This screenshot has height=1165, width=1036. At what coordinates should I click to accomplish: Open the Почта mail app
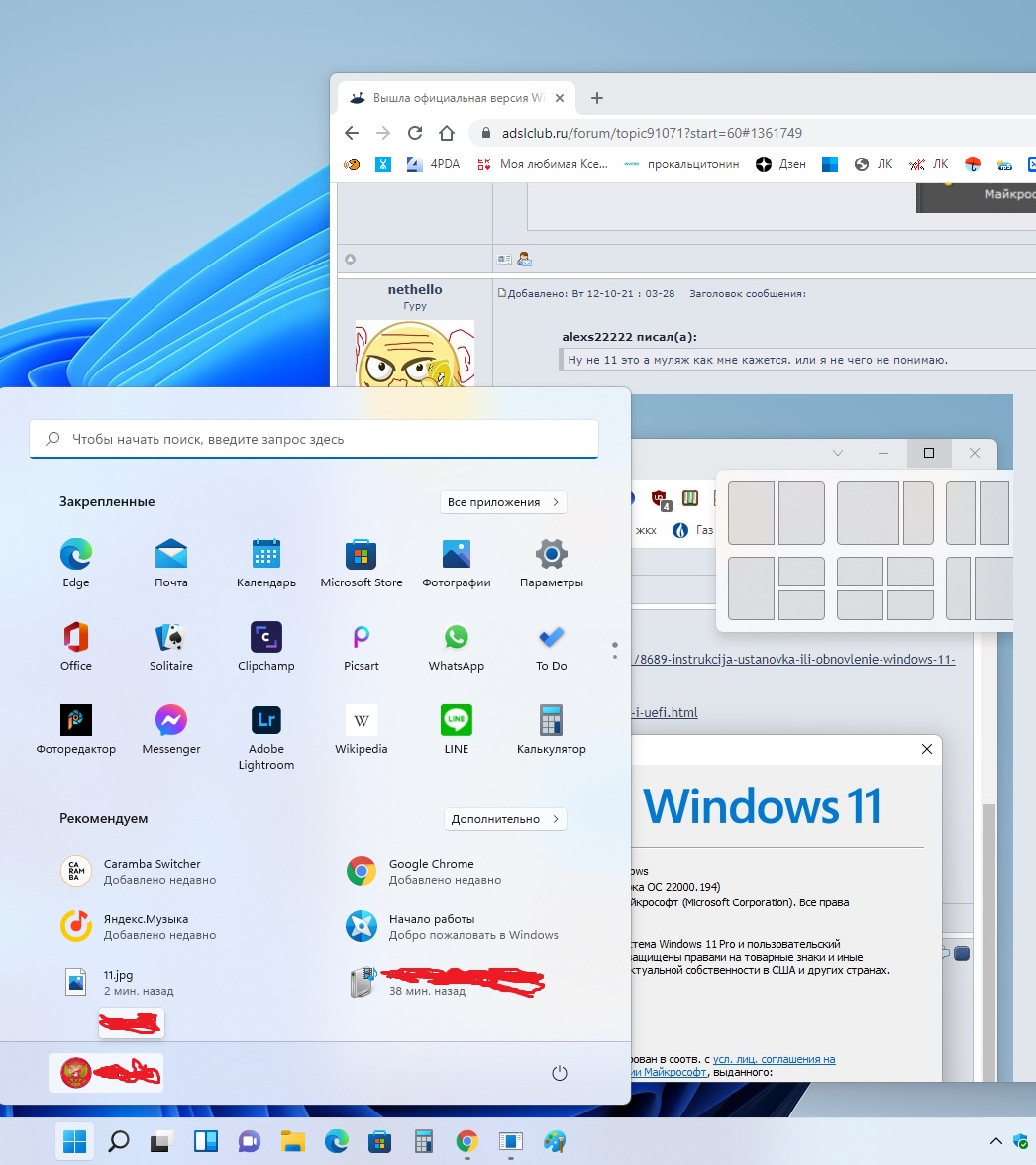click(170, 563)
